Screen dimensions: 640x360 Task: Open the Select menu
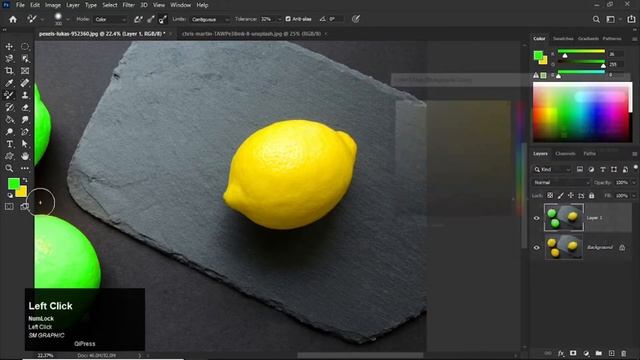click(109, 5)
